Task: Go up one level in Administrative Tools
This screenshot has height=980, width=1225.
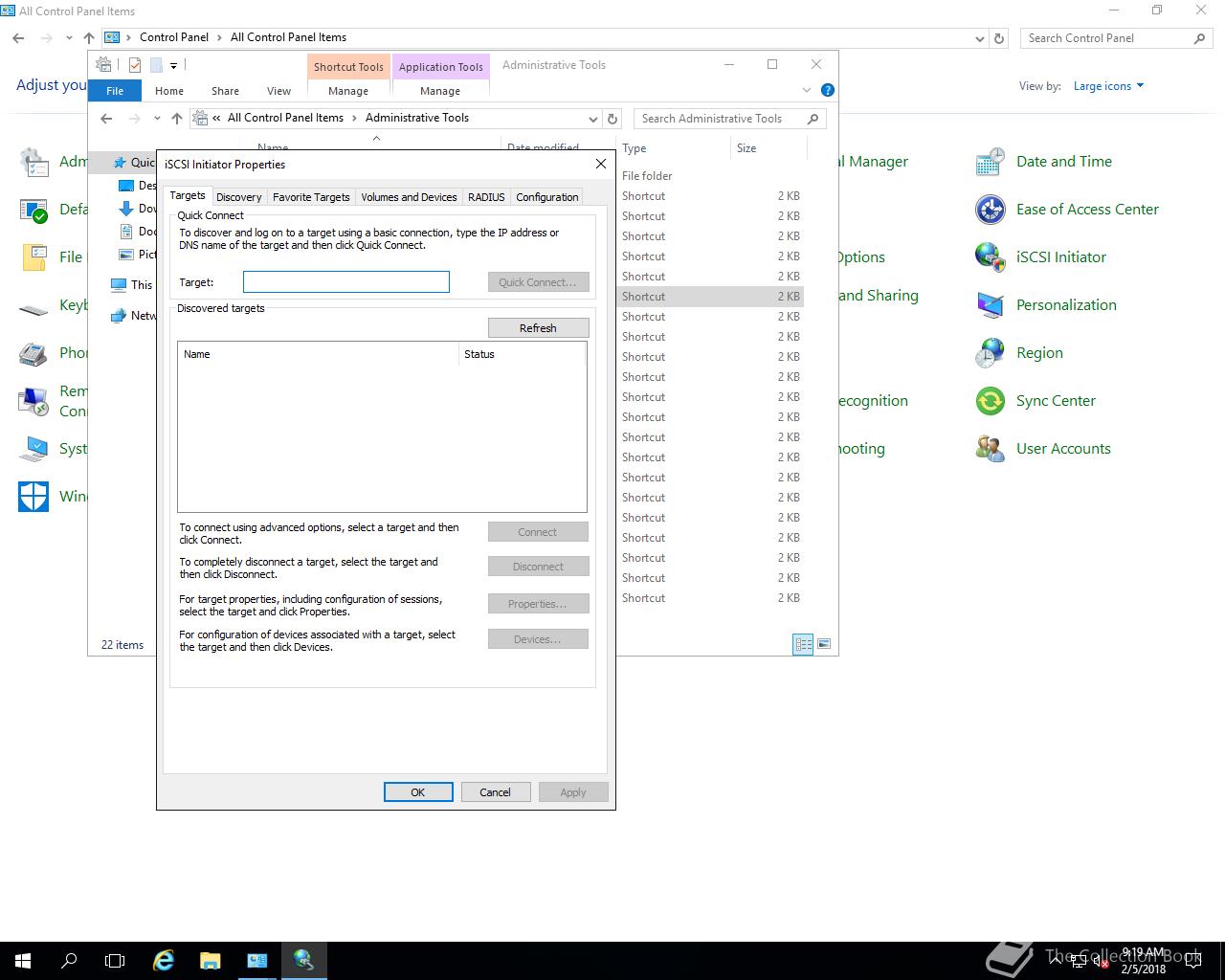Action: pos(177,119)
